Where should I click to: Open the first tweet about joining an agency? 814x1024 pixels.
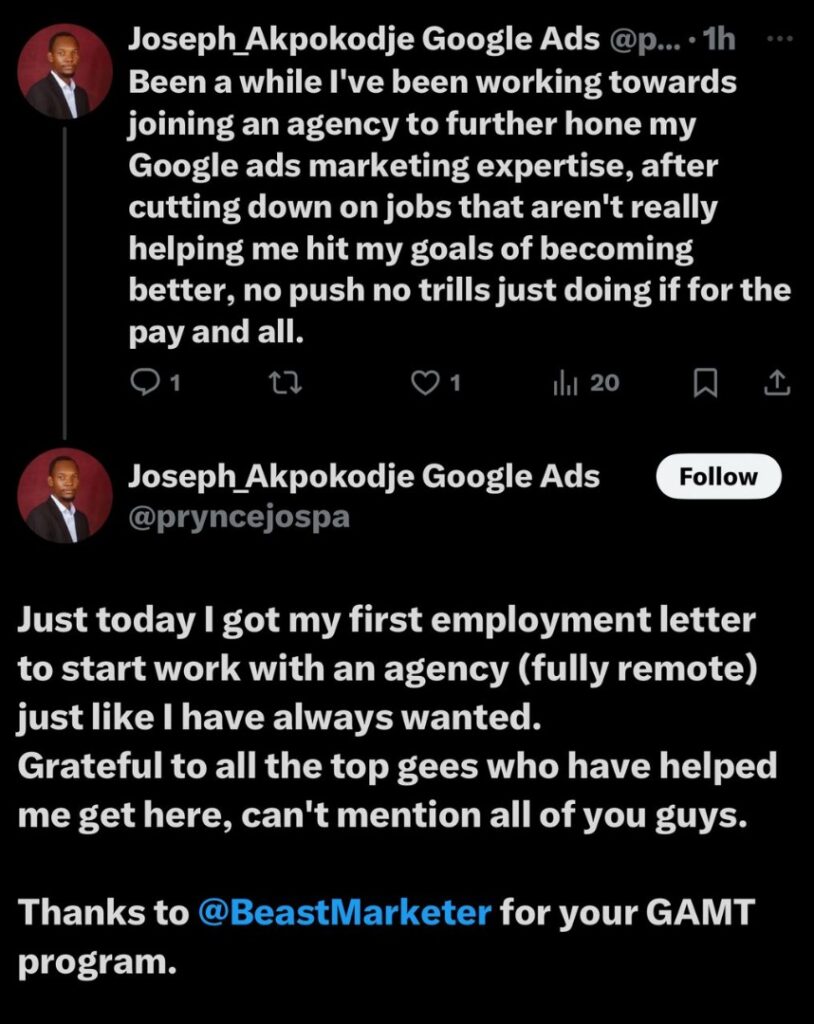[x=459, y=207]
